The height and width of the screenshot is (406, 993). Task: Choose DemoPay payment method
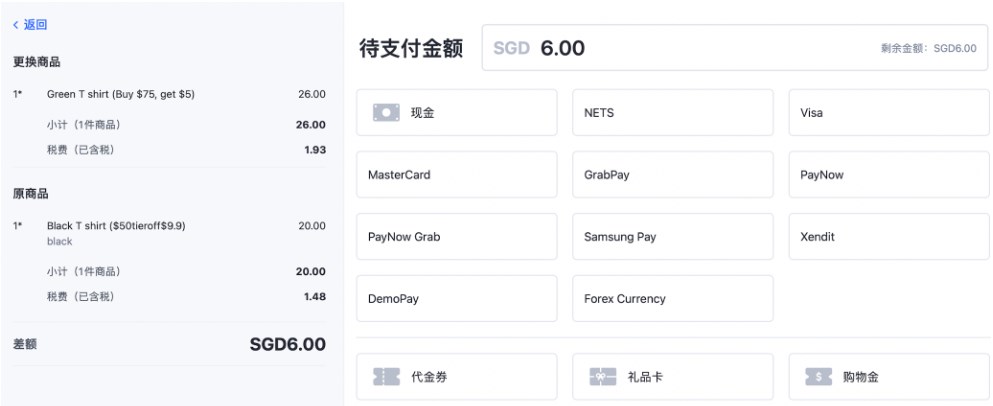point(456,299)
